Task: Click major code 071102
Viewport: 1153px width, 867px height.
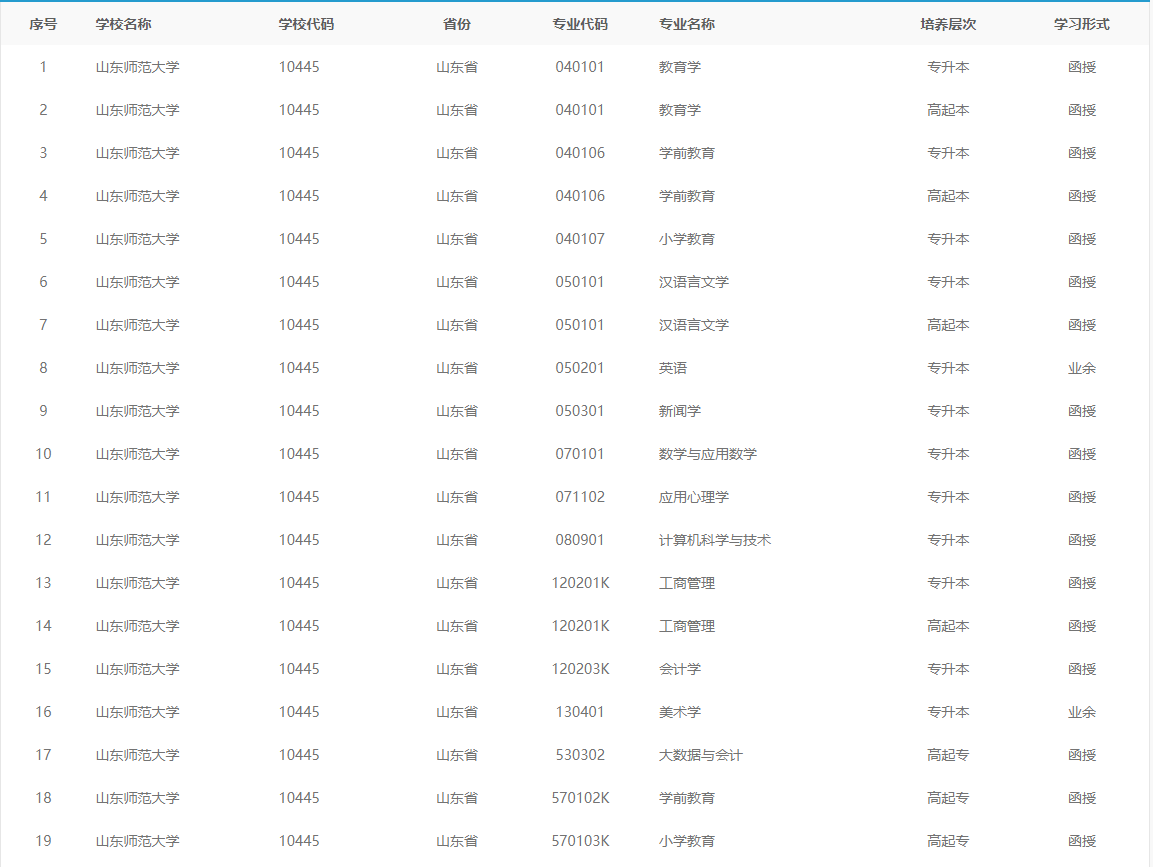Action: 580,497
